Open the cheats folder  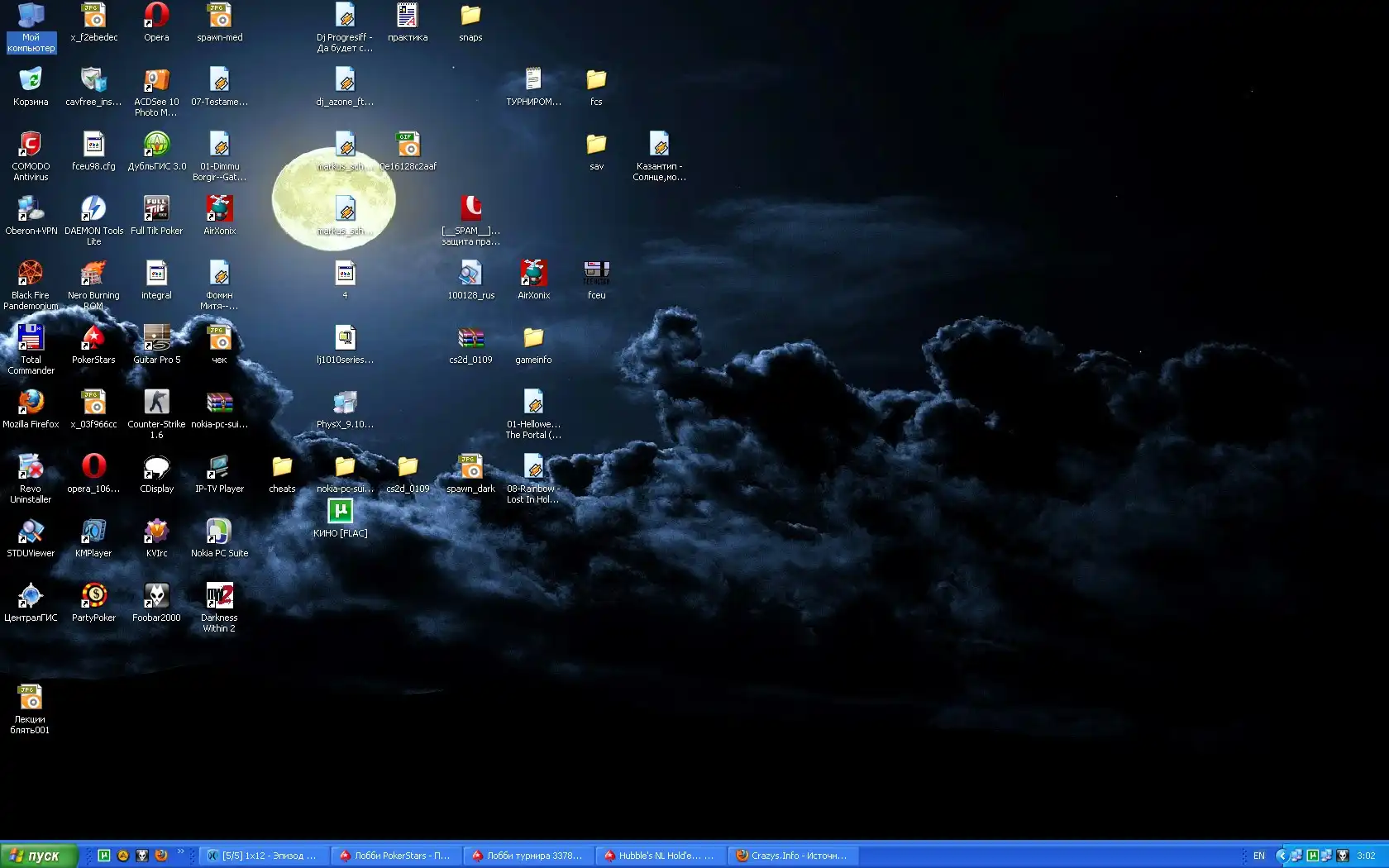point(282,467)
